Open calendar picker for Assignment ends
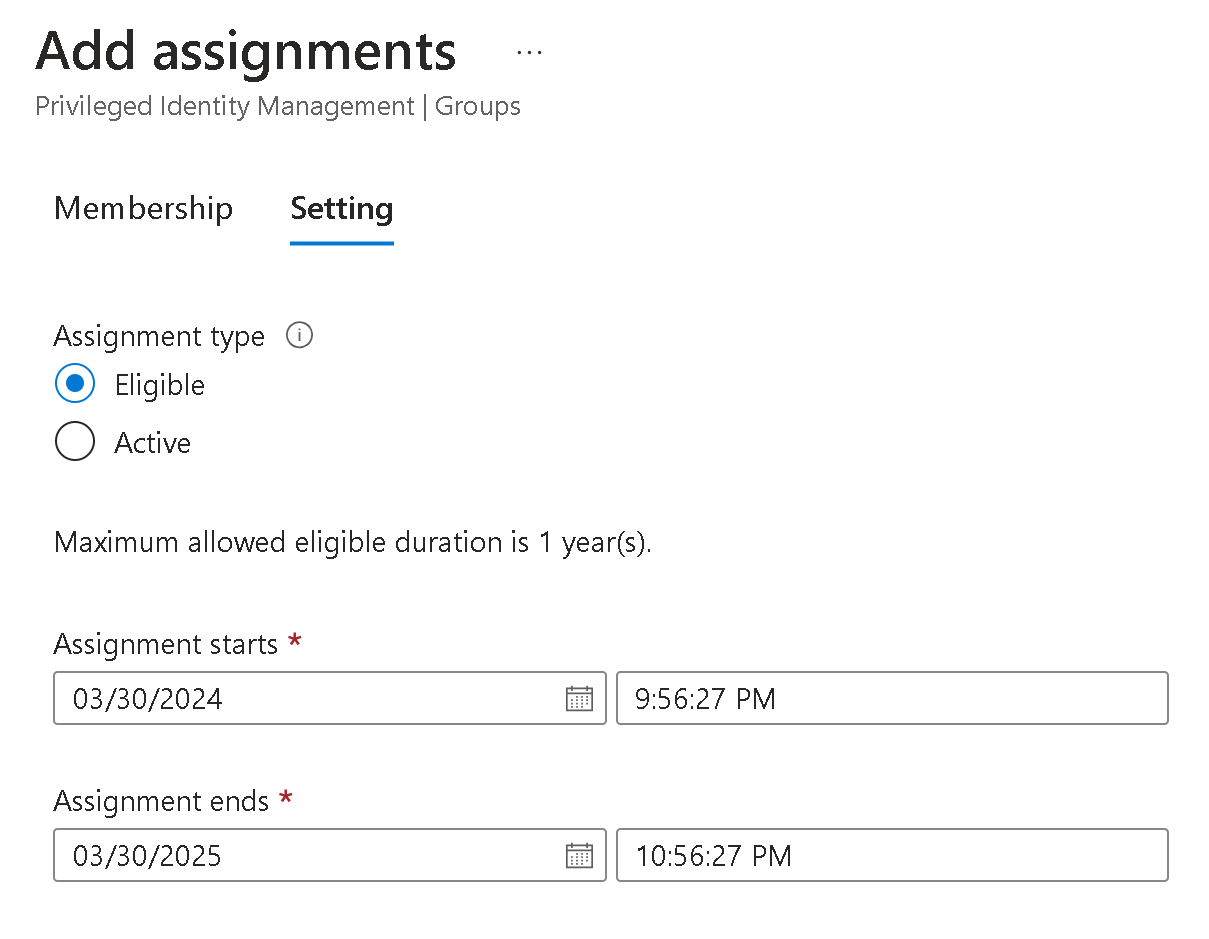This screenshot has height=939, width=1209. (x=579, y=855)
